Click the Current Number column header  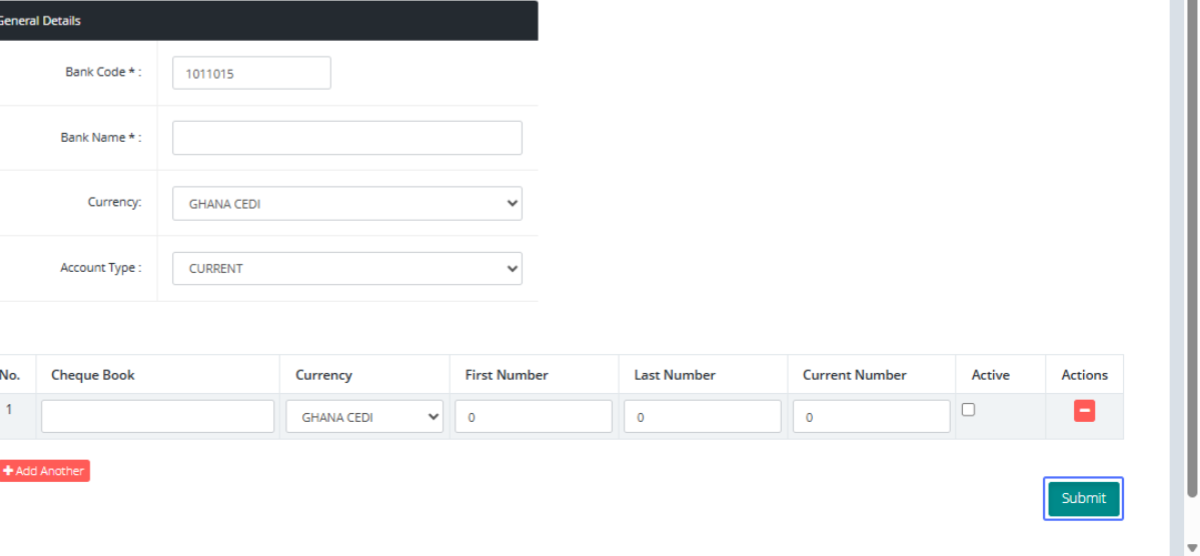click(x=854, y=375)
